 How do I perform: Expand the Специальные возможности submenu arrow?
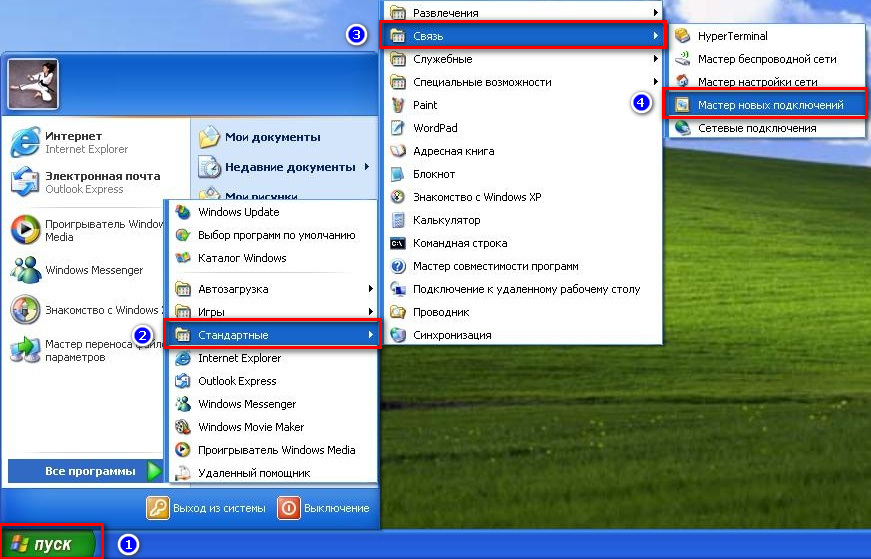click(655, 82)
